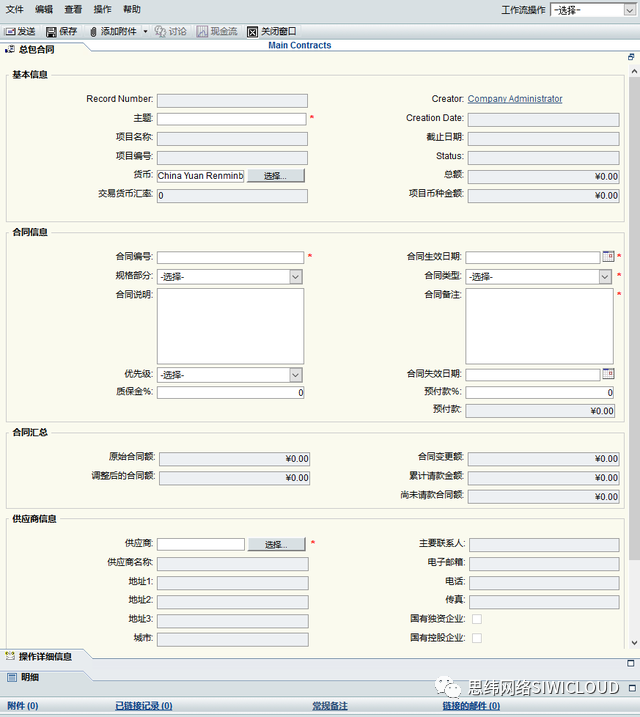Click the 添加附件 toolbar label
This screenshot has width=640, height=717.
[x=119, y=32]
